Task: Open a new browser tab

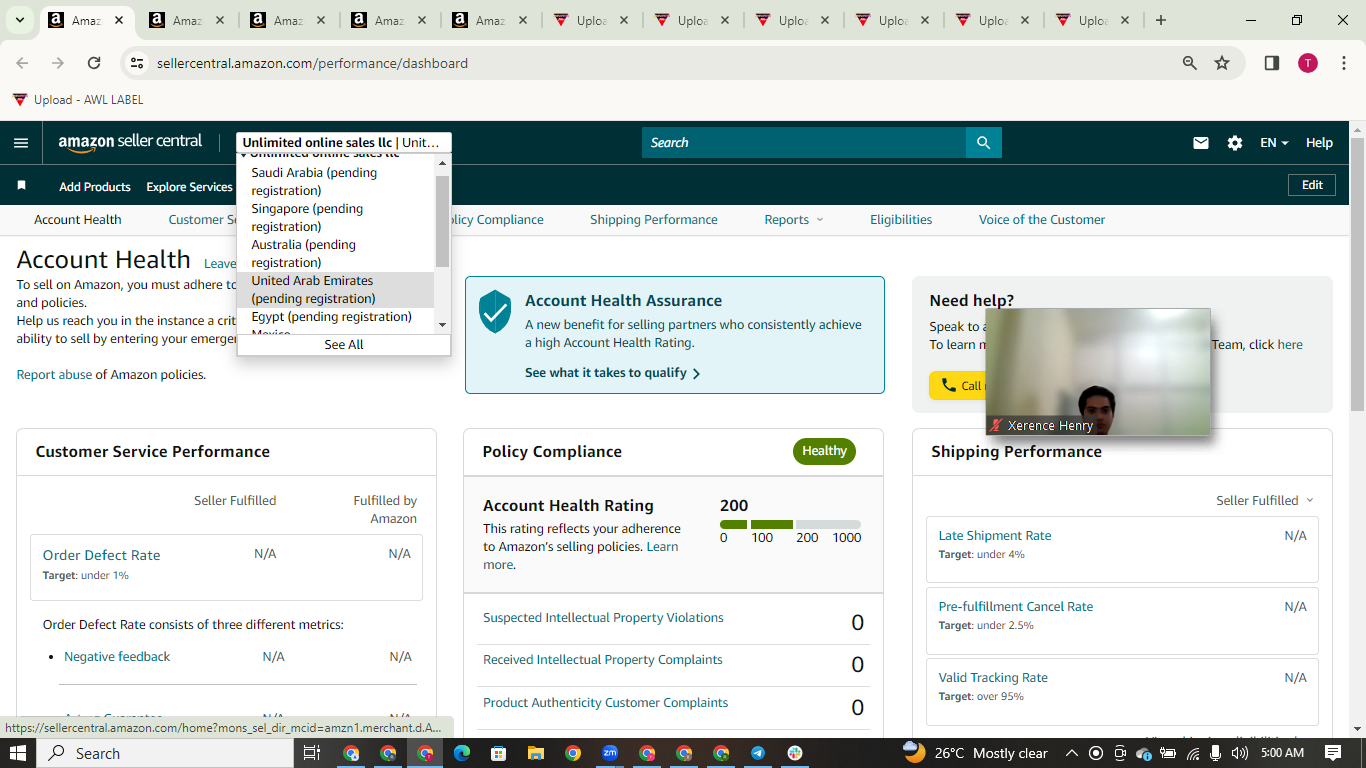Action: (x=1160, y=20)
